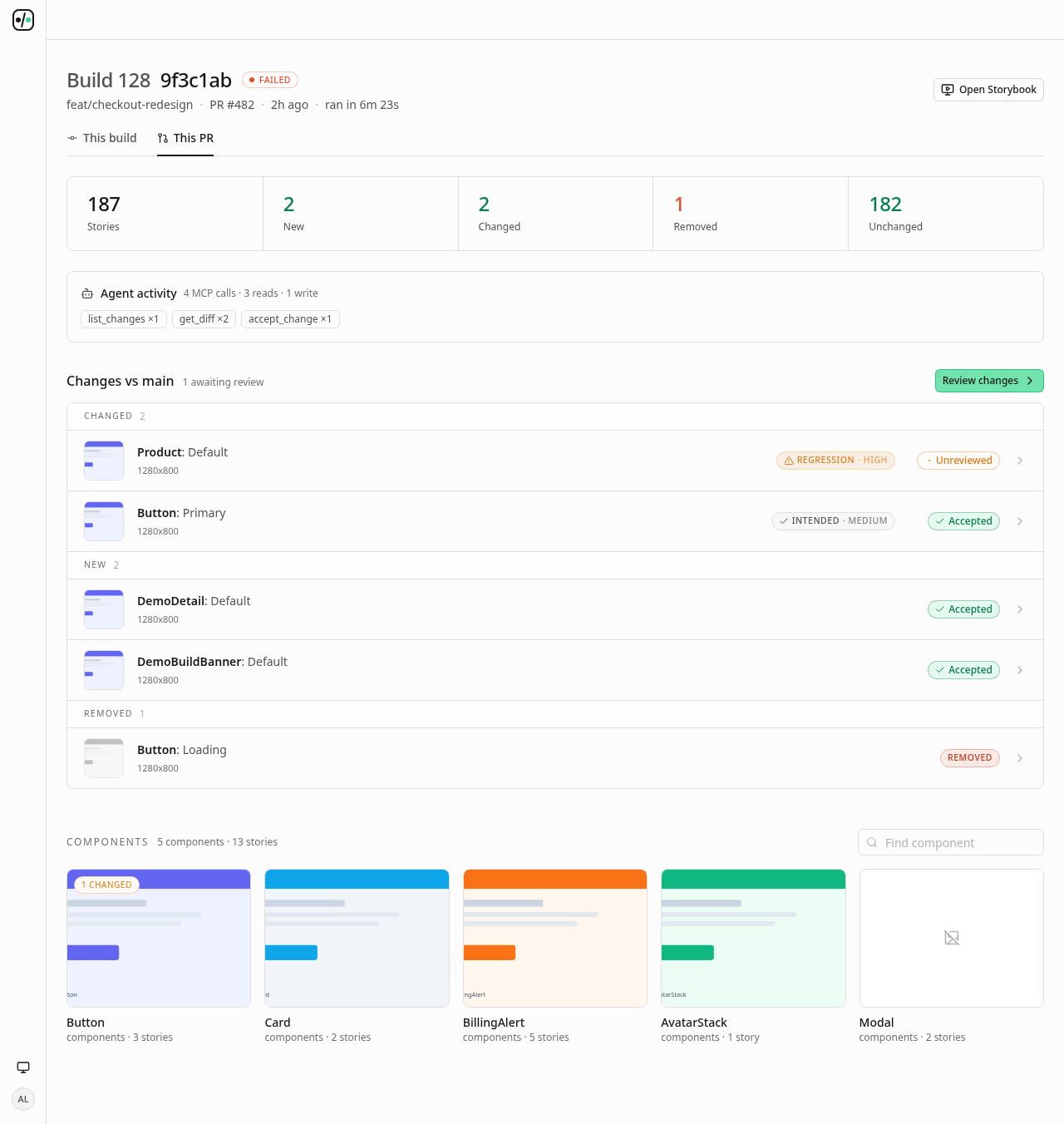Open the Button component thumbnail card
The height and width of the screenshot is (1124, 1064).
tap(159, 938)
